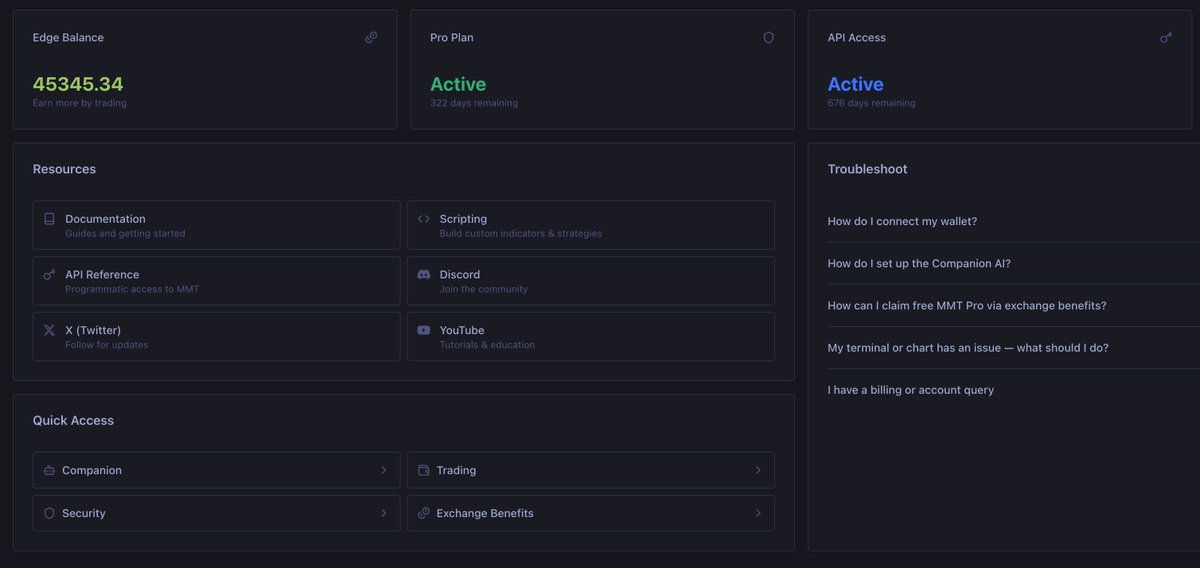
Task: Click the Documentation book icon
Action: [49, 219]
